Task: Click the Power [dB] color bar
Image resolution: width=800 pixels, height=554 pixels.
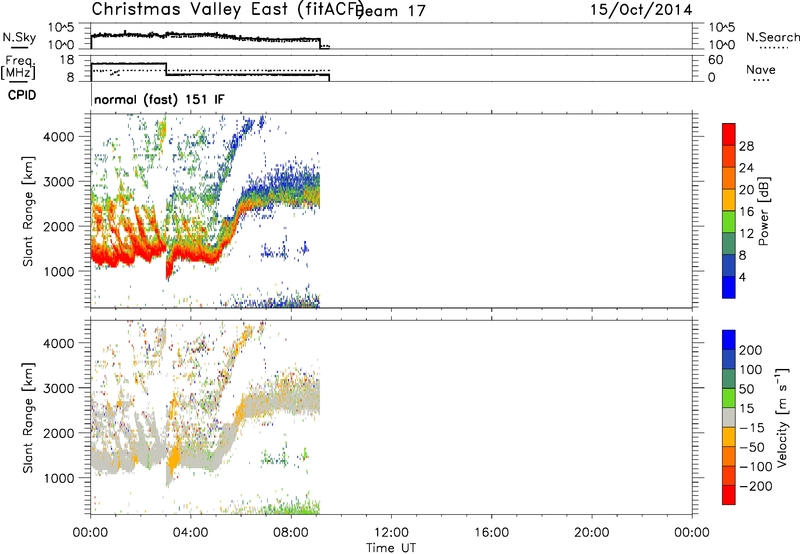Action: (729, 211)
